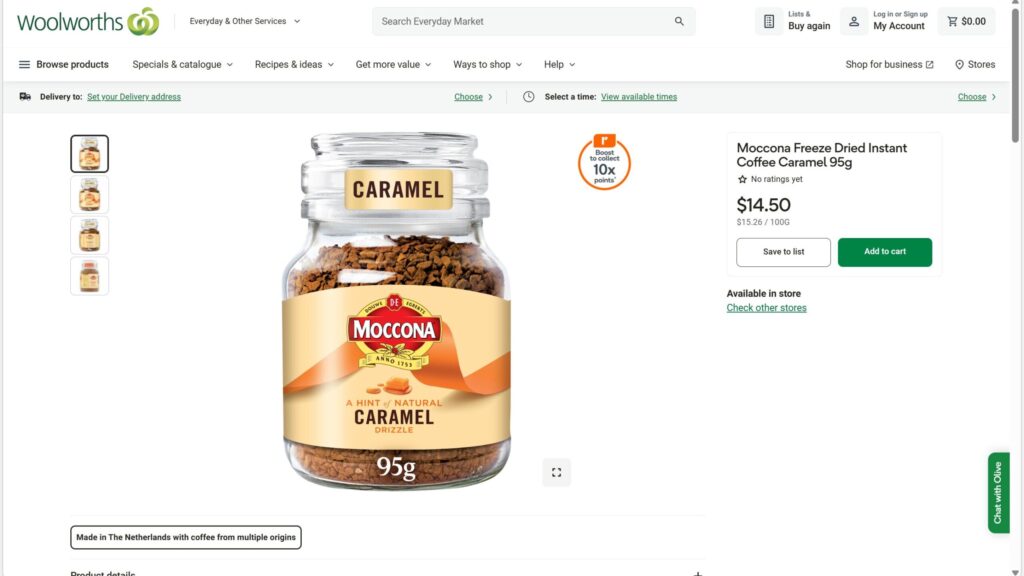Click the Save to list button
Viewport: 1024px width, 576px height.
pos(783,252)
